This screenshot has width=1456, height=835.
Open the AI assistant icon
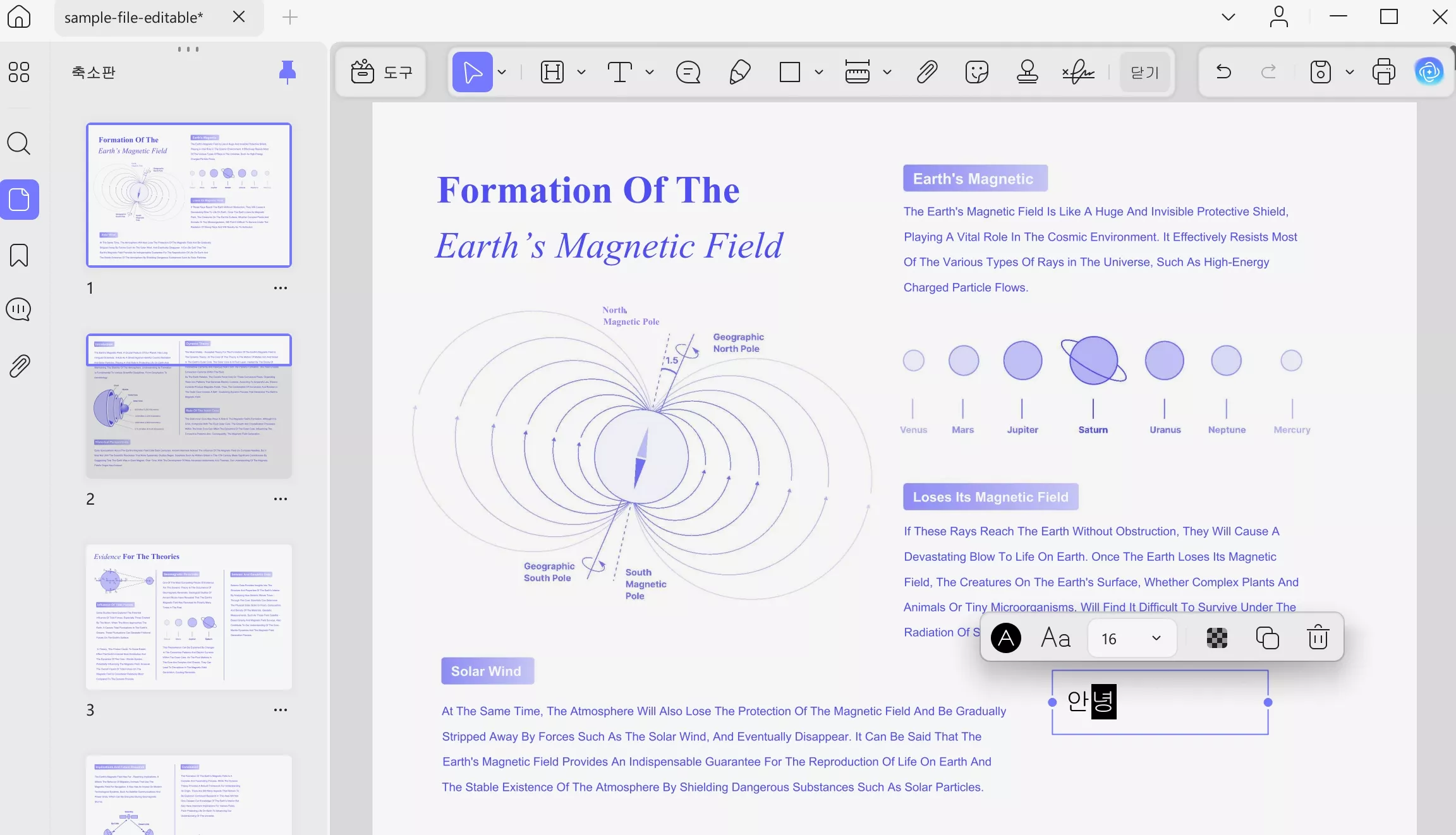click(1429, 72)
